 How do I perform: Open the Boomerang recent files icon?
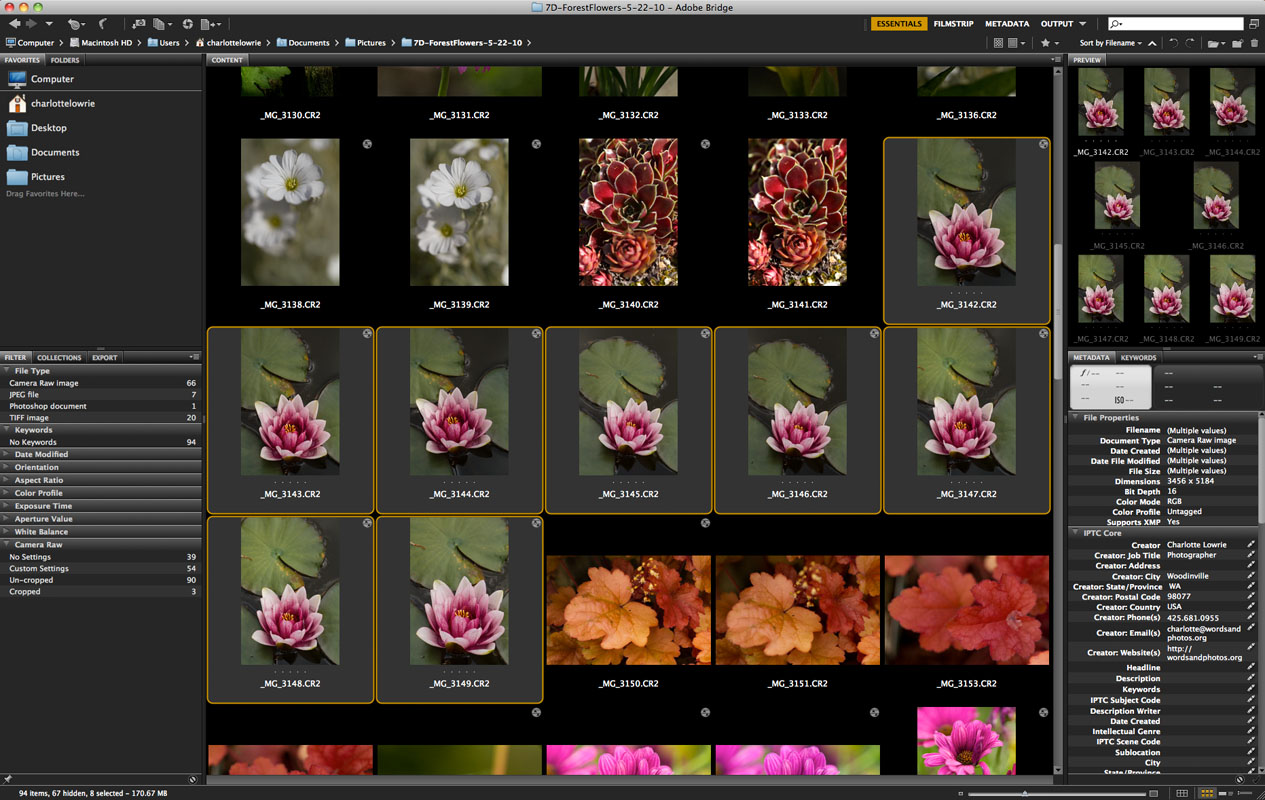point(103,23)
